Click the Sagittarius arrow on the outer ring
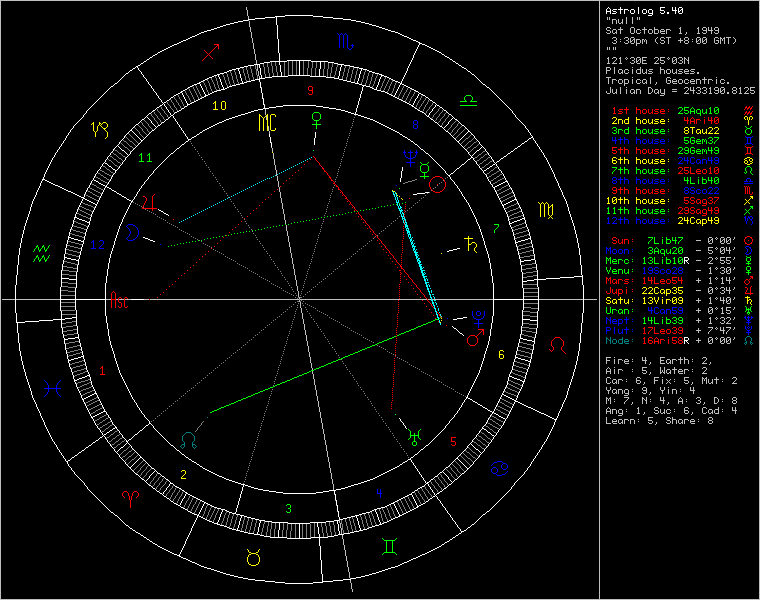760x600 pixels. [210, 53]
